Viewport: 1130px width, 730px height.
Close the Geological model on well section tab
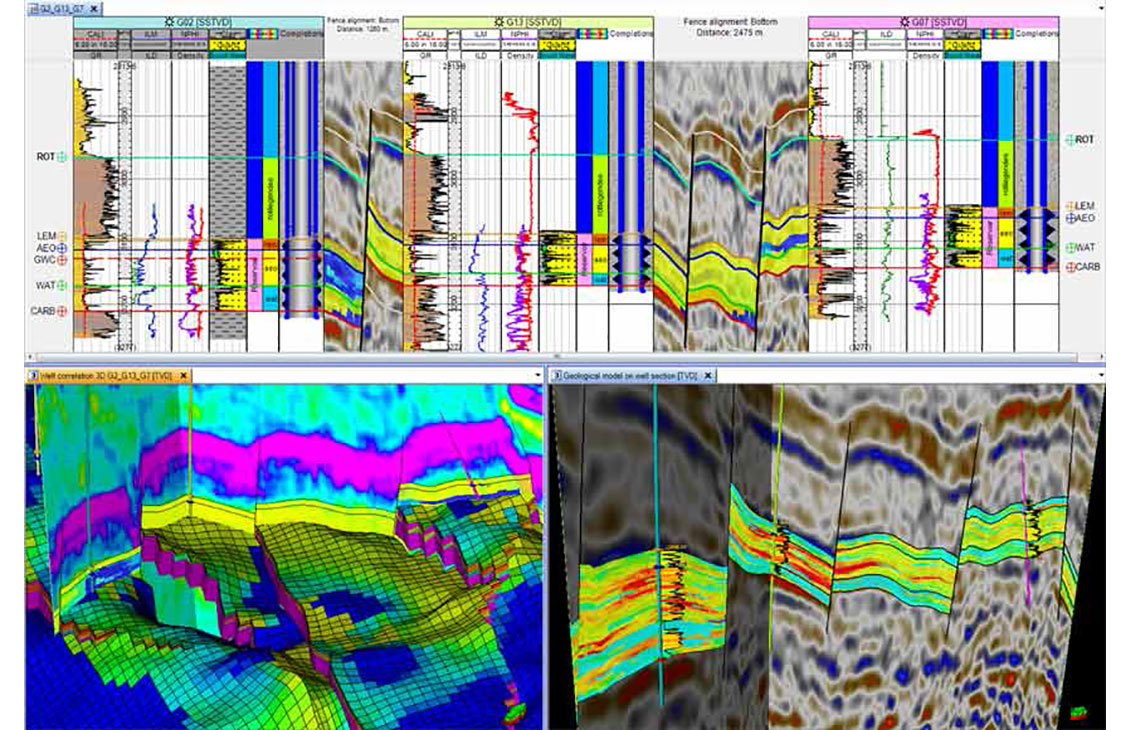coord(709,375)
